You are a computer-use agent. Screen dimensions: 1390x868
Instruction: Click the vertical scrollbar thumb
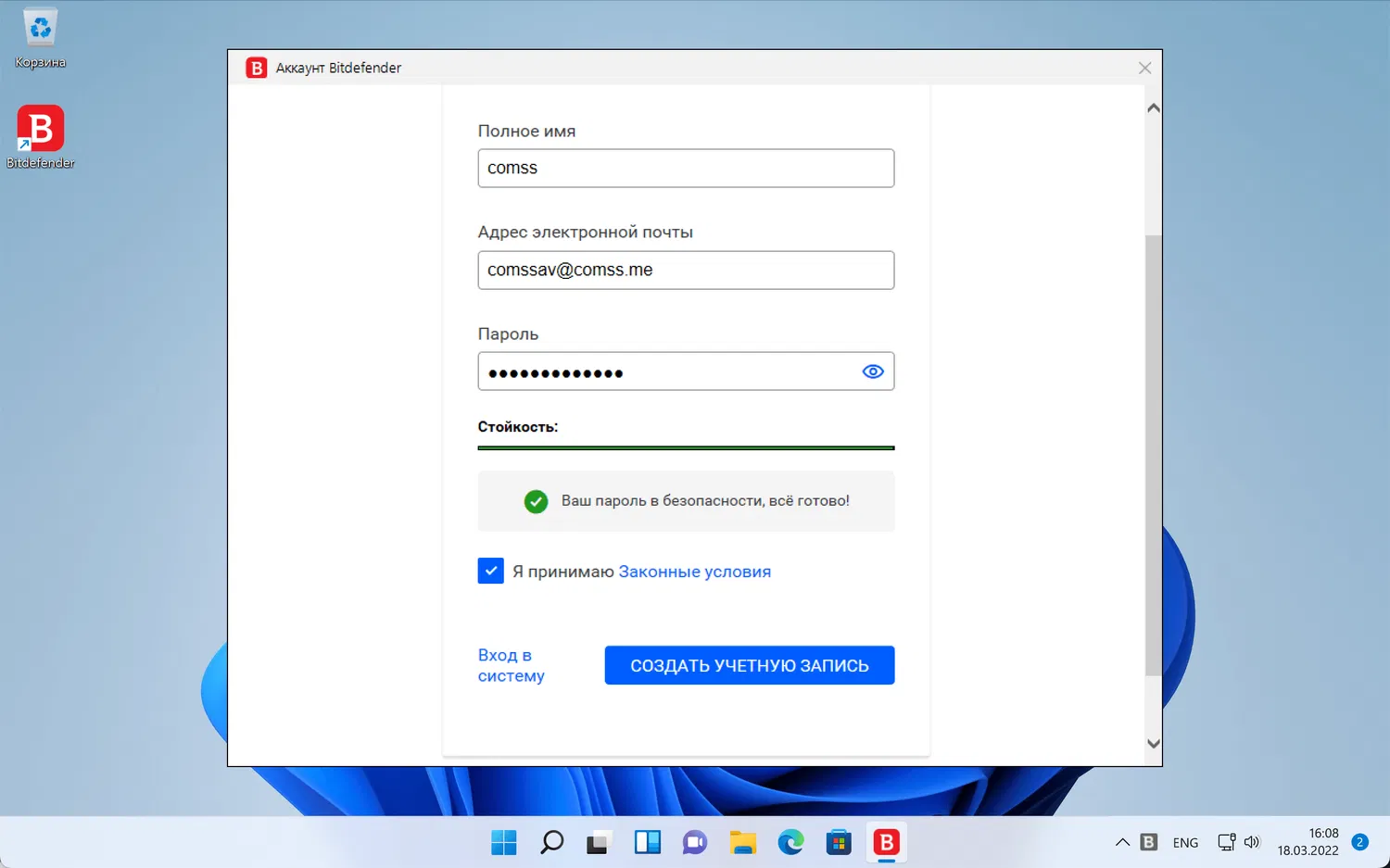pyautogui.click(x=1154, y=454)
